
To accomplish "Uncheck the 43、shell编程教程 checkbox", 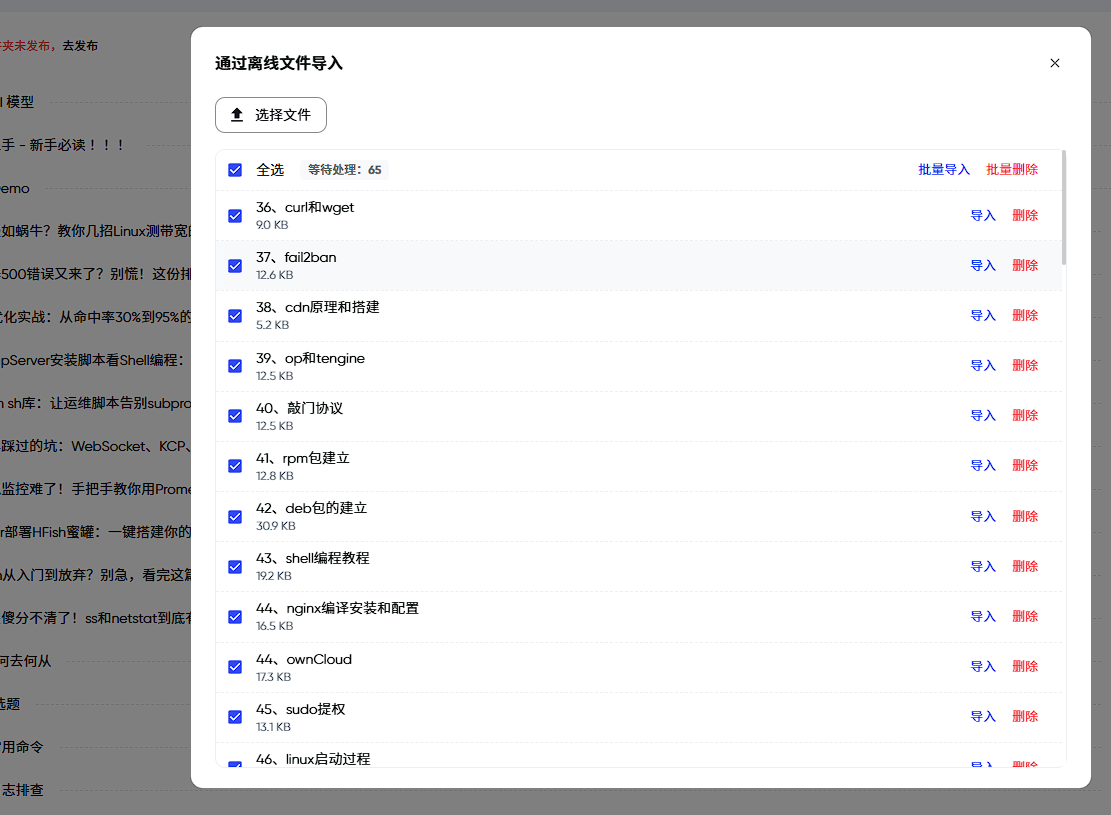I will [x=235, y=567].
